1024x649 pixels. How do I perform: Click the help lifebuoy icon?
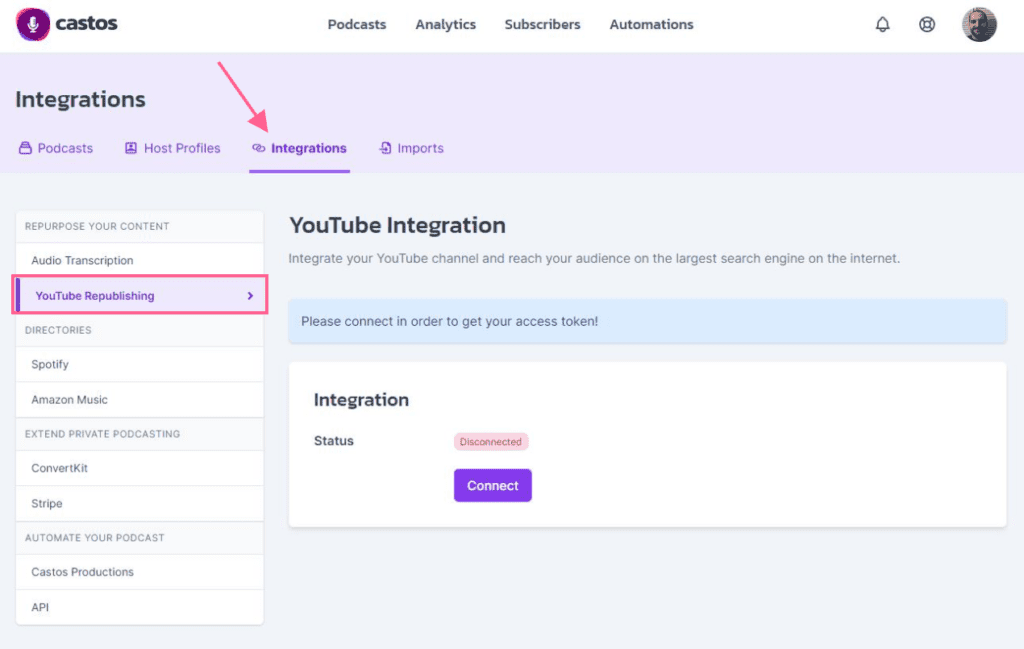(927, 25)
